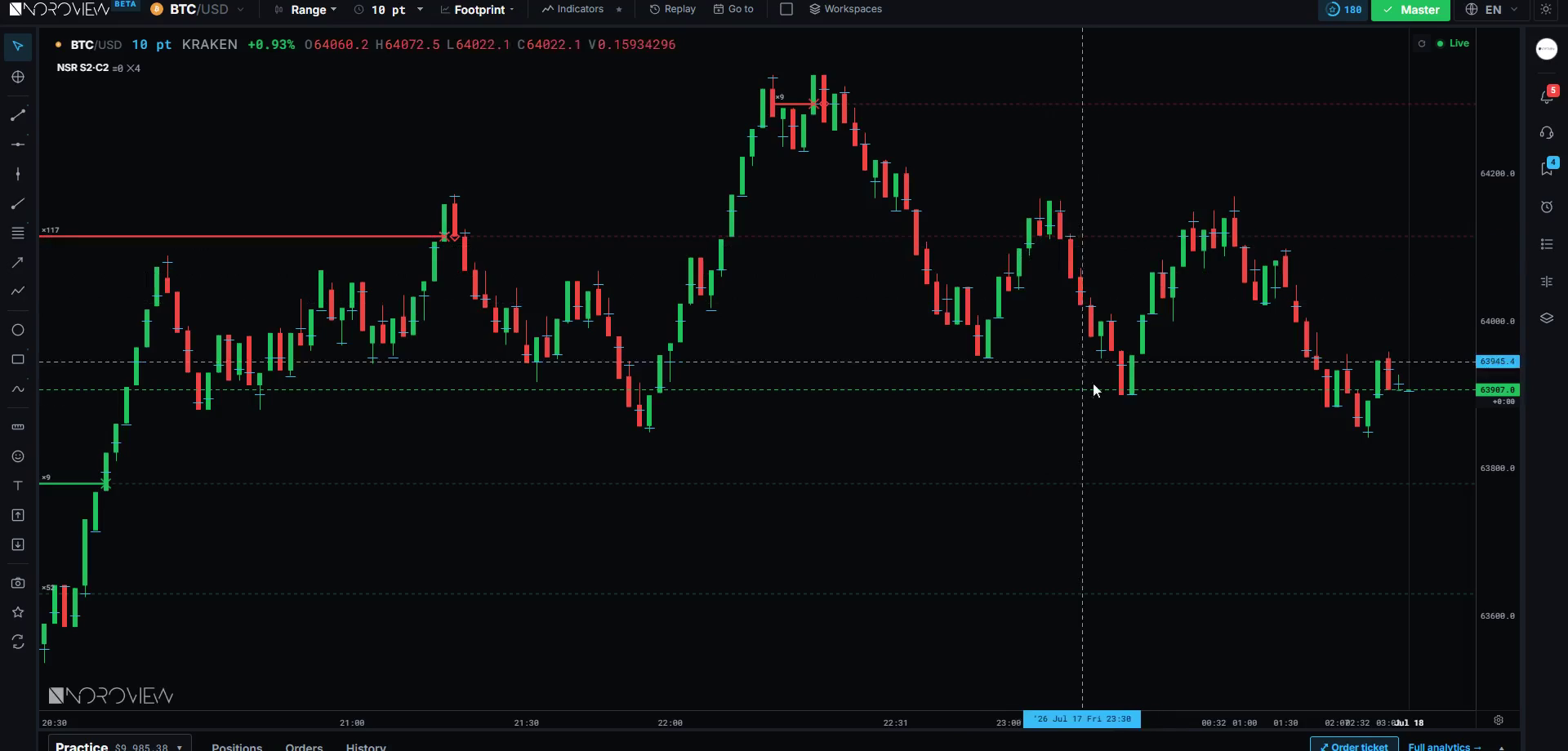Toggle the Live data indicator
Screen dimensions: 1568x751
coord(1454,43)
